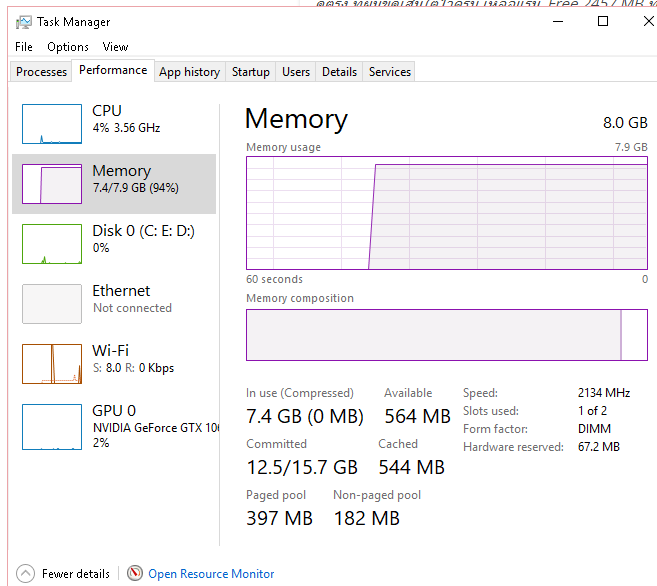Select GPU 0 NVIDIA GeForce graph
The width and height of the screenshot is (657, 586).
pyautogui.click(x=52, y=424)
